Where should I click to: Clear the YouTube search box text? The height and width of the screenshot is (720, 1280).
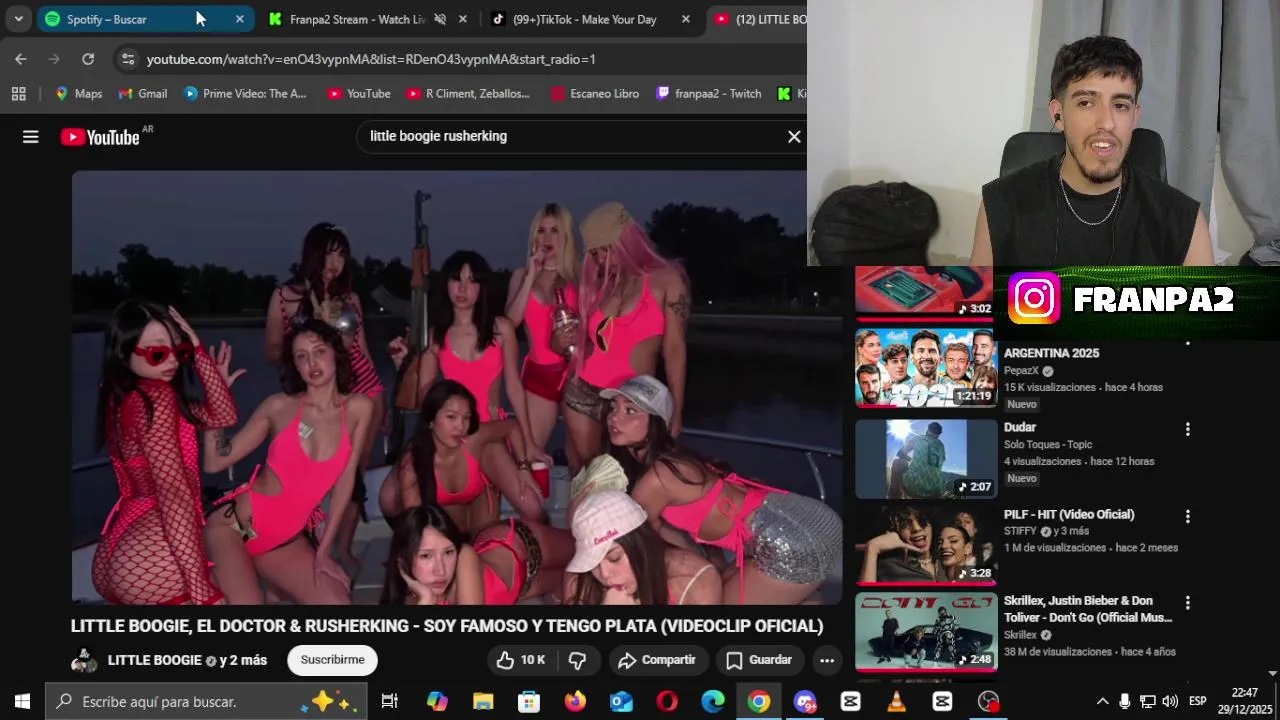[794, 137]
